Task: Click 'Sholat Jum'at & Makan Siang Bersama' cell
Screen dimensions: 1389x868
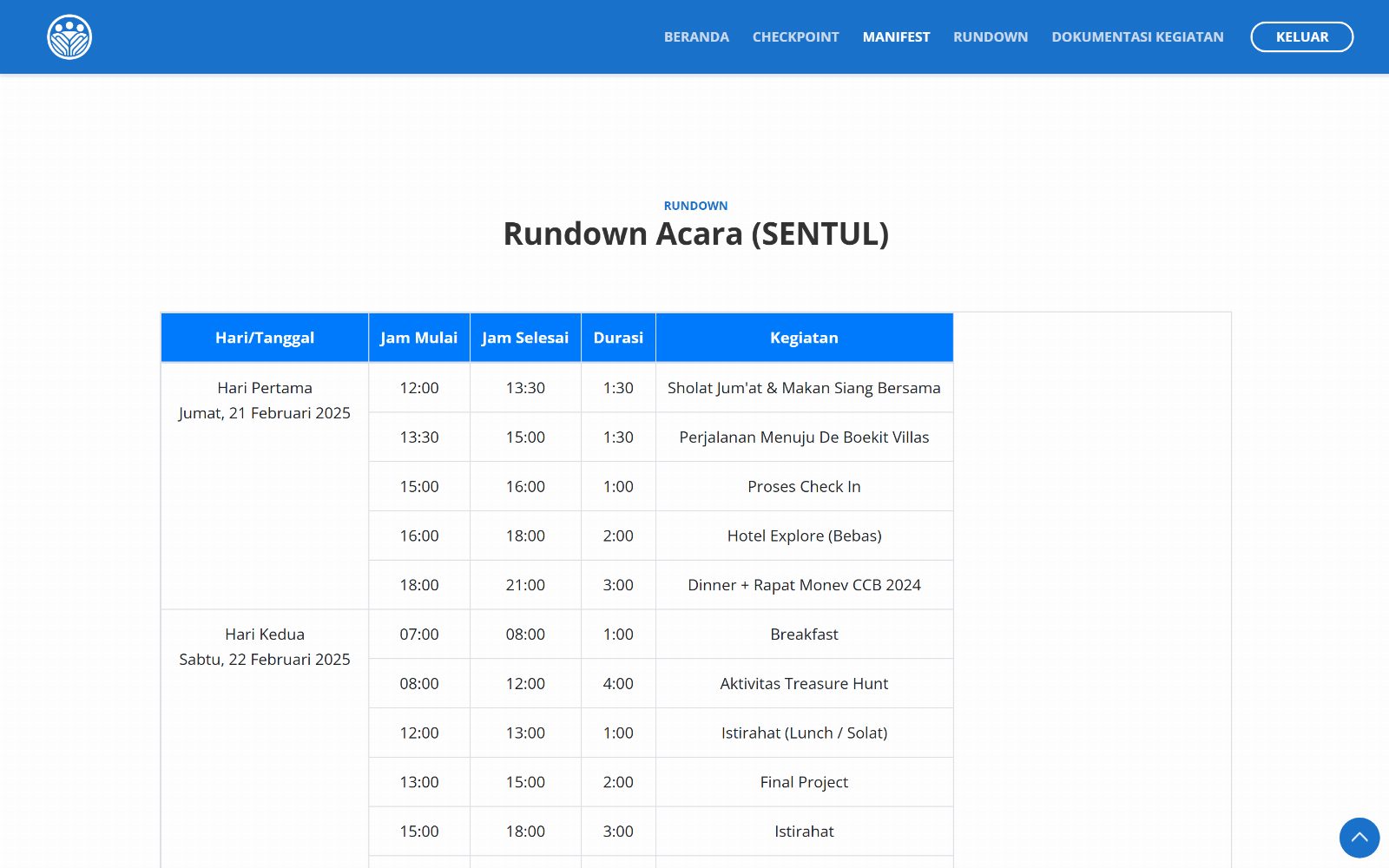Action: click(x=804, y=388)
